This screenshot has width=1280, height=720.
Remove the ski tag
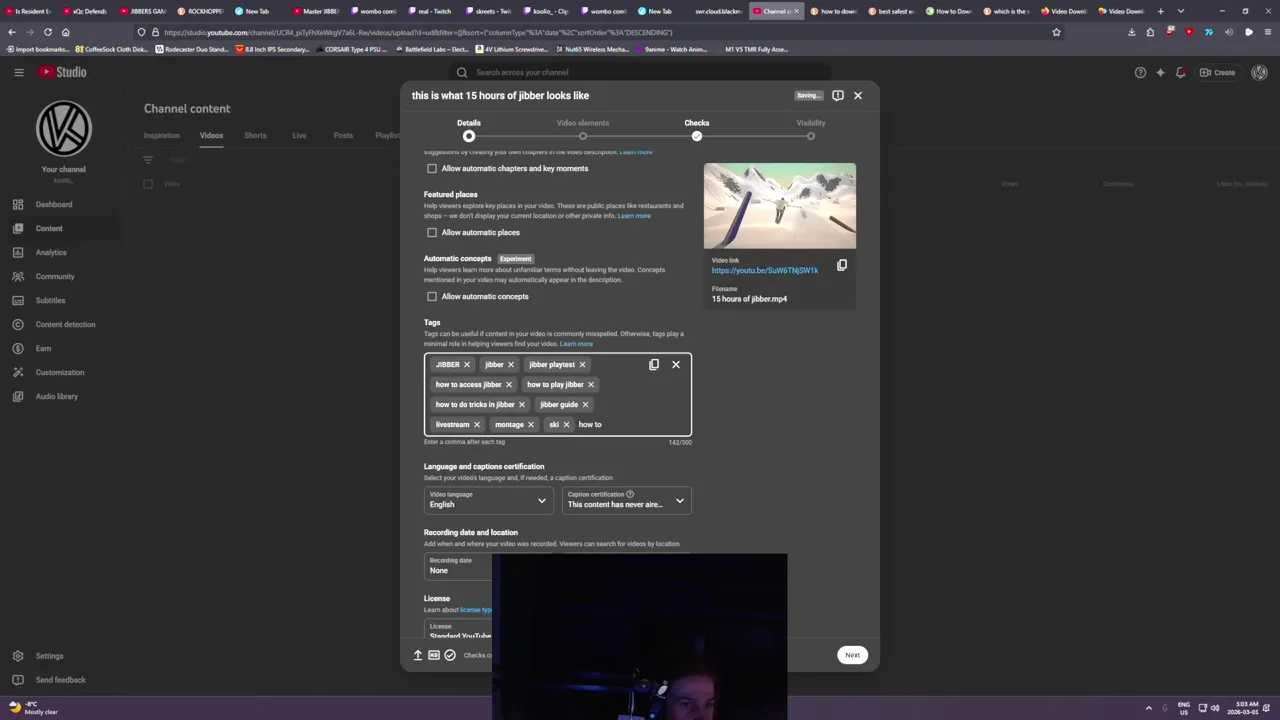[x=566, y=425]
